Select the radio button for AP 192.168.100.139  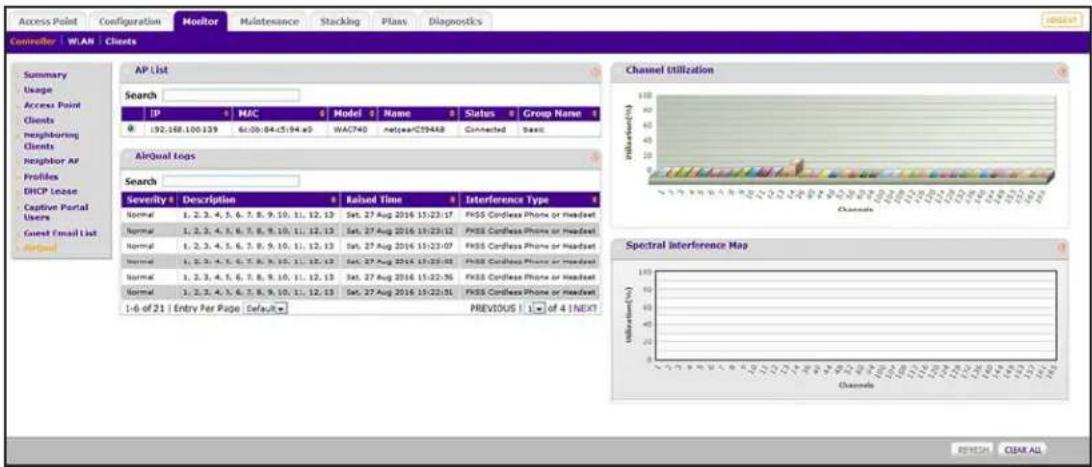point(132,129)
